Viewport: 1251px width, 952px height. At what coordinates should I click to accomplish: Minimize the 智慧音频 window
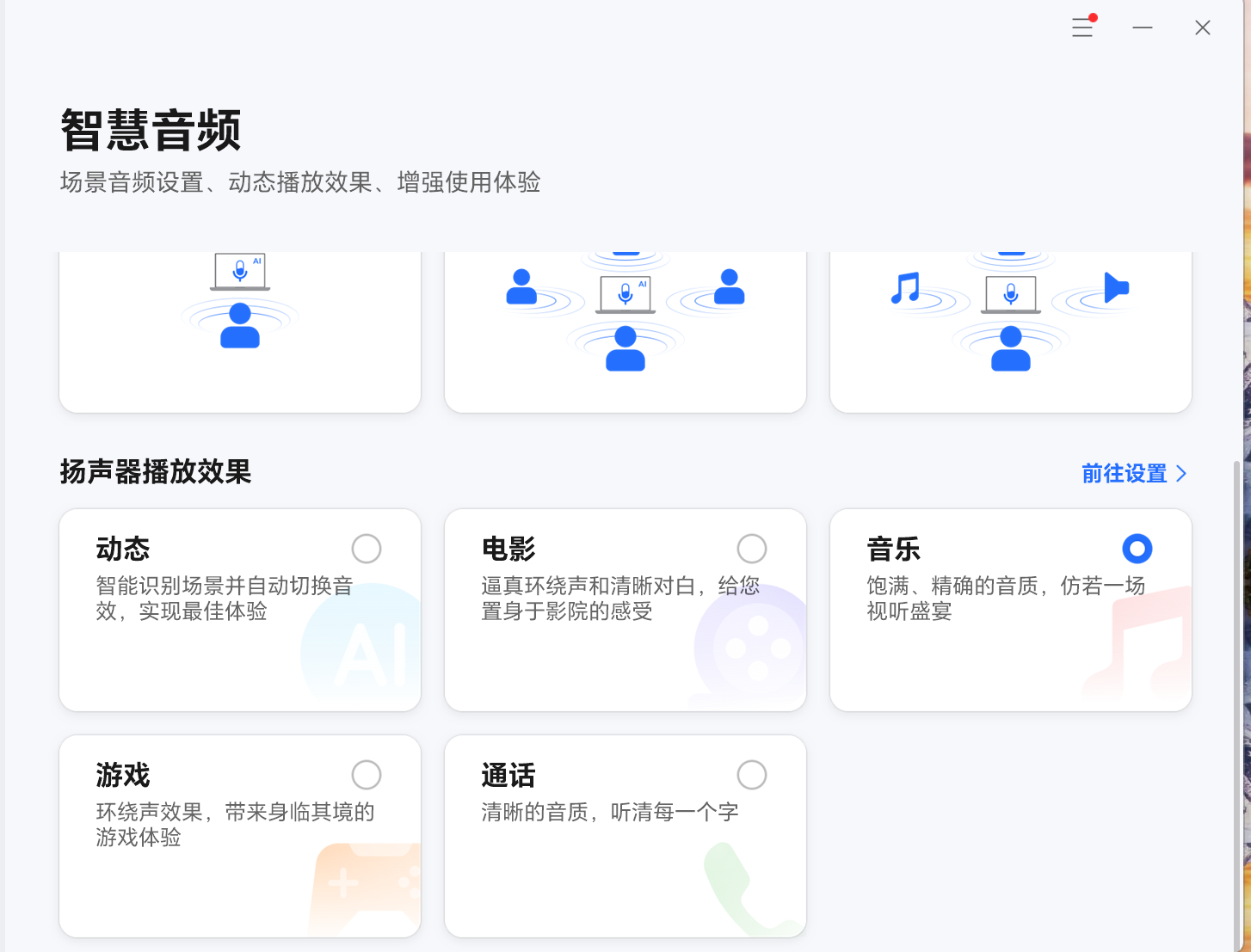[1143, 28]
